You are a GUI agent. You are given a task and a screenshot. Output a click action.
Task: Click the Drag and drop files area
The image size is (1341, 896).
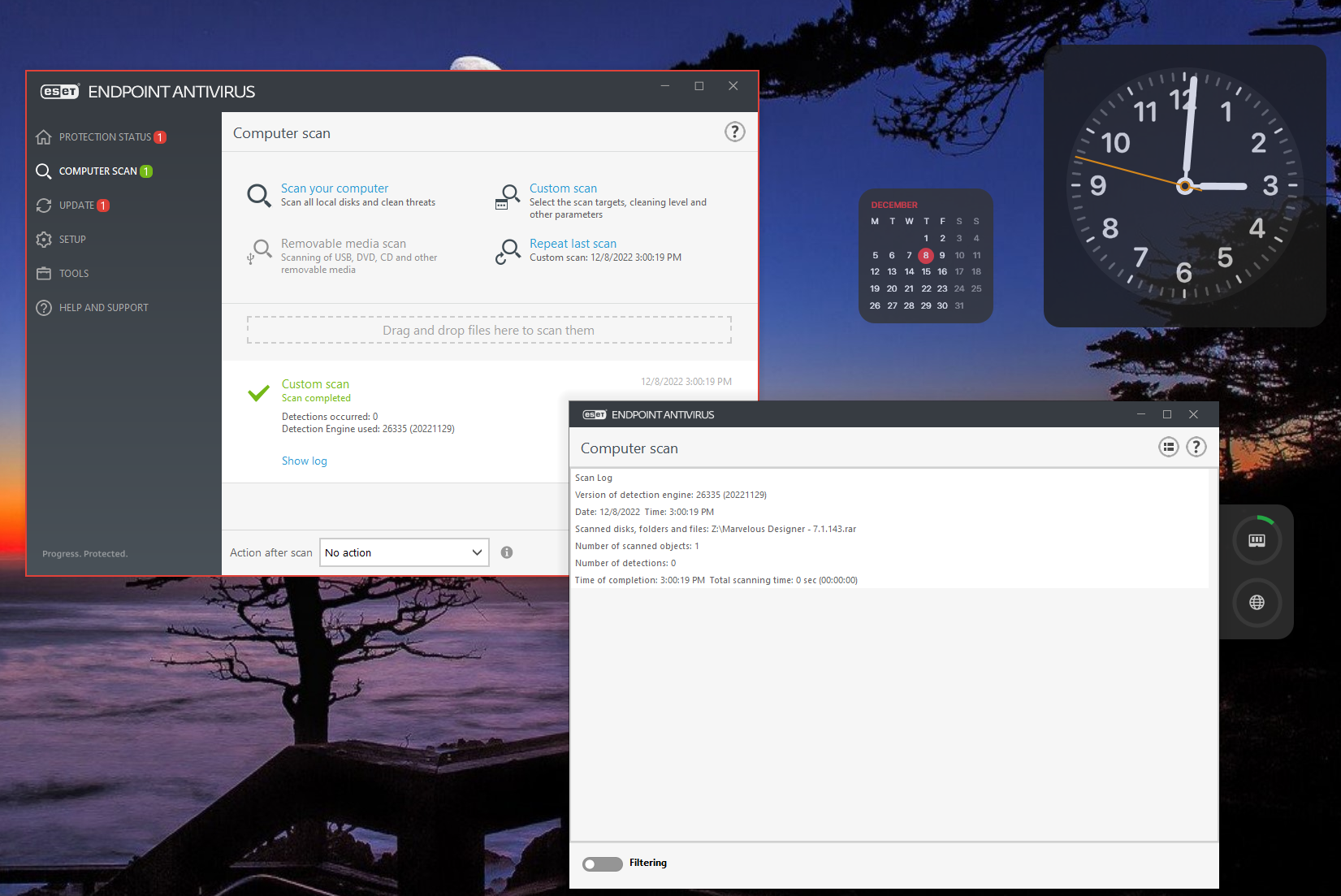(x=488, y=331)
